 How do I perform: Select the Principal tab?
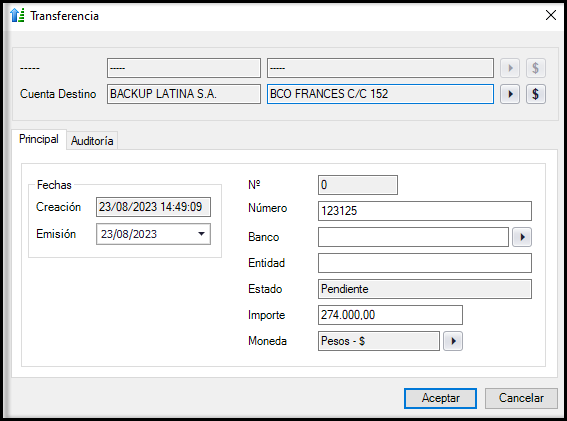click(39, 139)
